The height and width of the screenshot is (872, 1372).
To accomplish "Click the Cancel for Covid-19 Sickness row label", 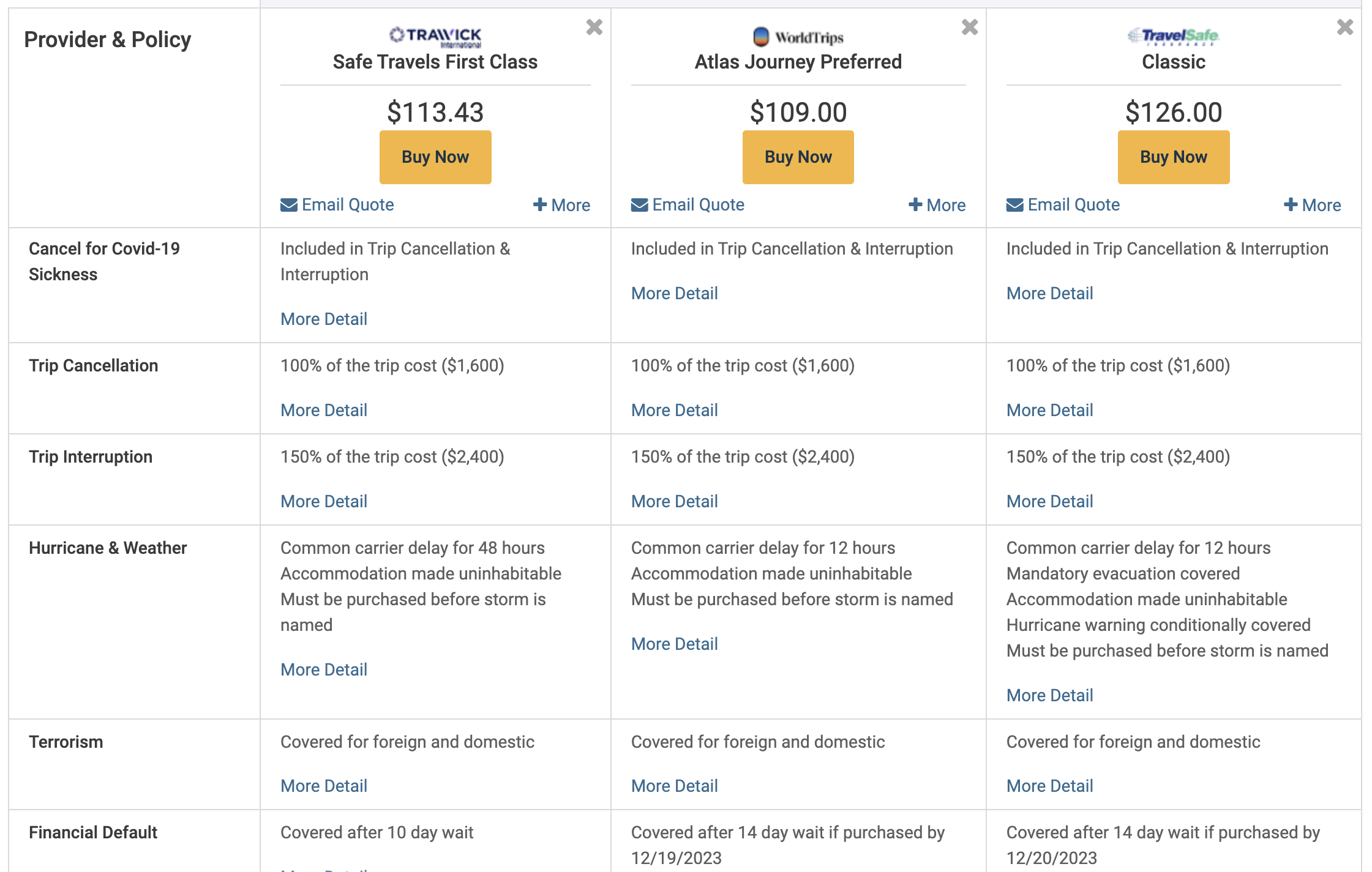I will [105, 261].
